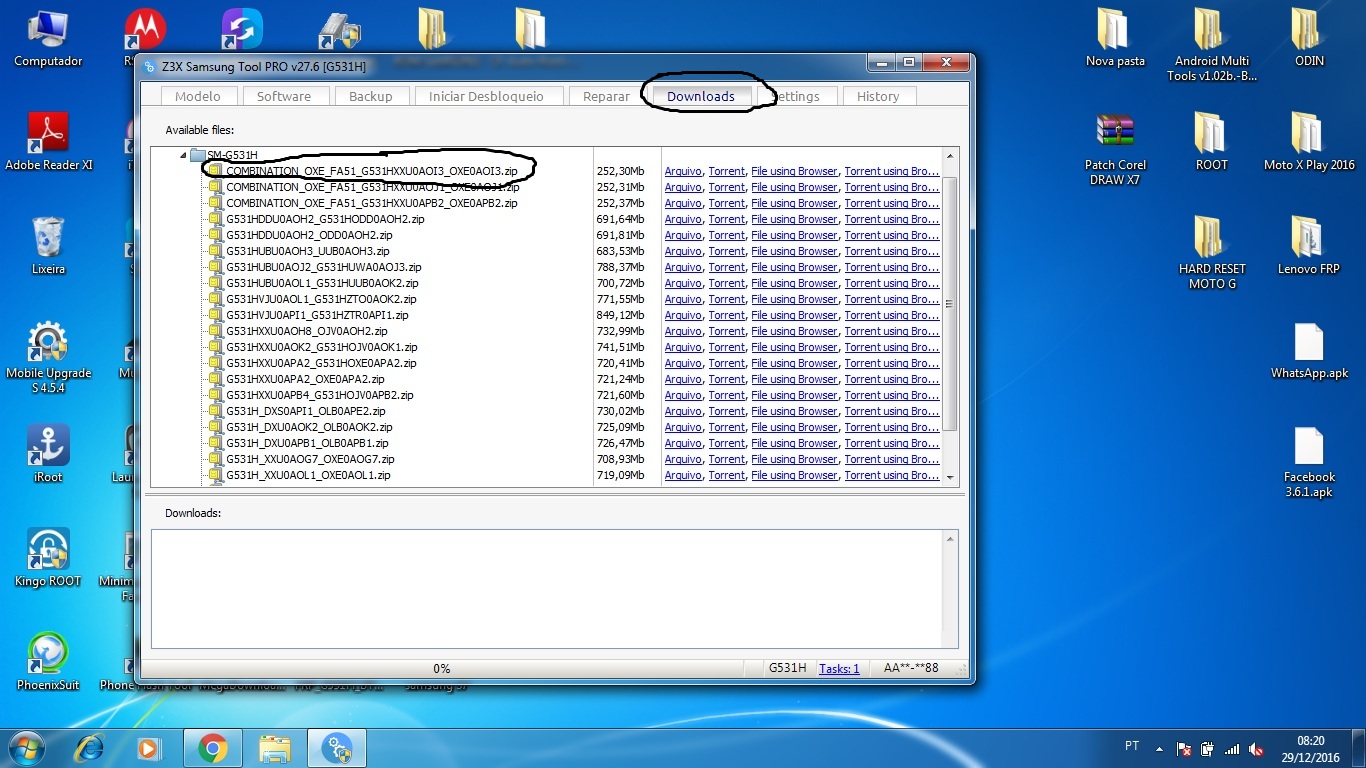Select G531HXXU0AOK2_G531HOJV0AOK1.zip file row
Screen dimensions: 1366x768
(322, 347)
